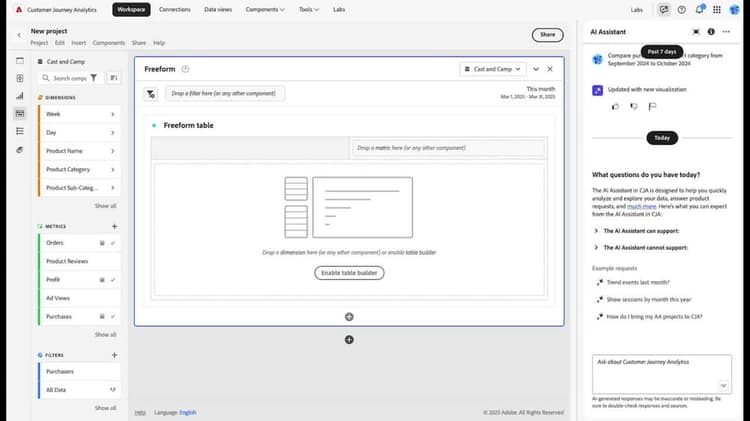Viewport: 750px width, 421px height.
Task: Open the Cast and Camp data view dropdown
Action: click(x=493, y=69)
